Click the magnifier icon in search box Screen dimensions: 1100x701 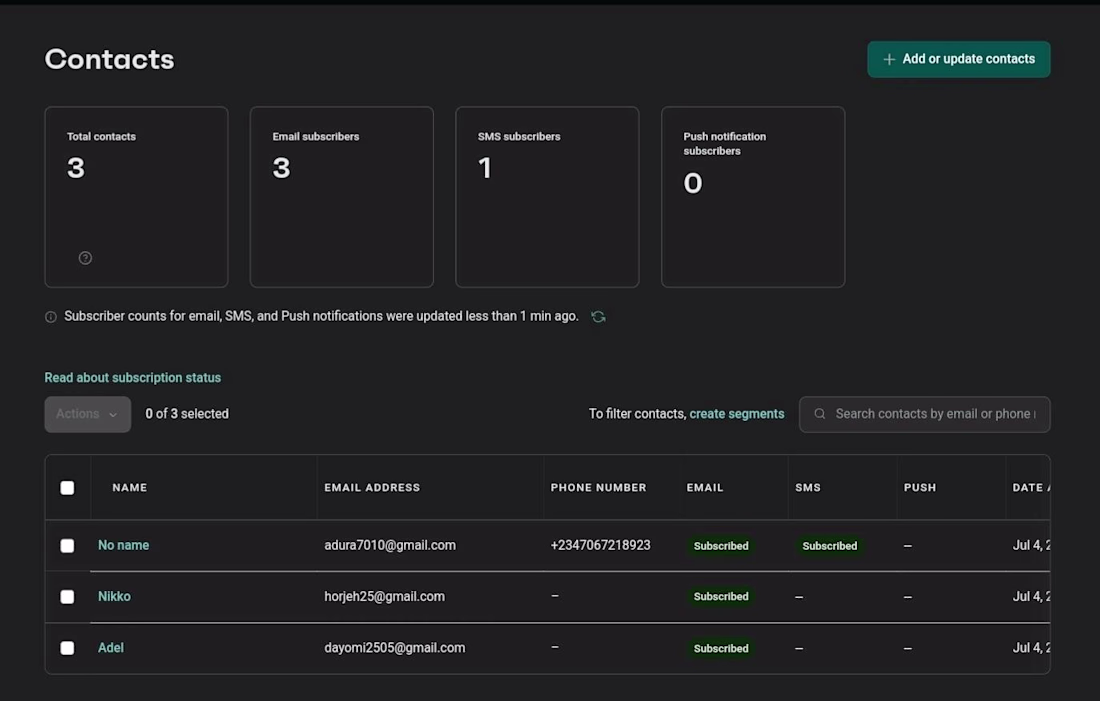(820, 414)
